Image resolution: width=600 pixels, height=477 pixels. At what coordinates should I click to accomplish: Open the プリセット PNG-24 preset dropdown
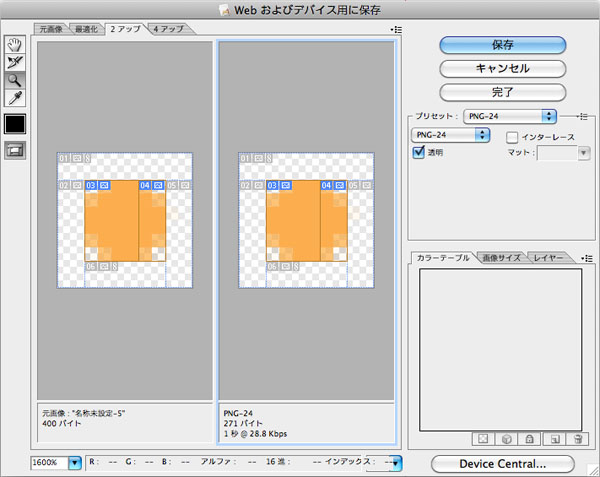pos(508,116)
